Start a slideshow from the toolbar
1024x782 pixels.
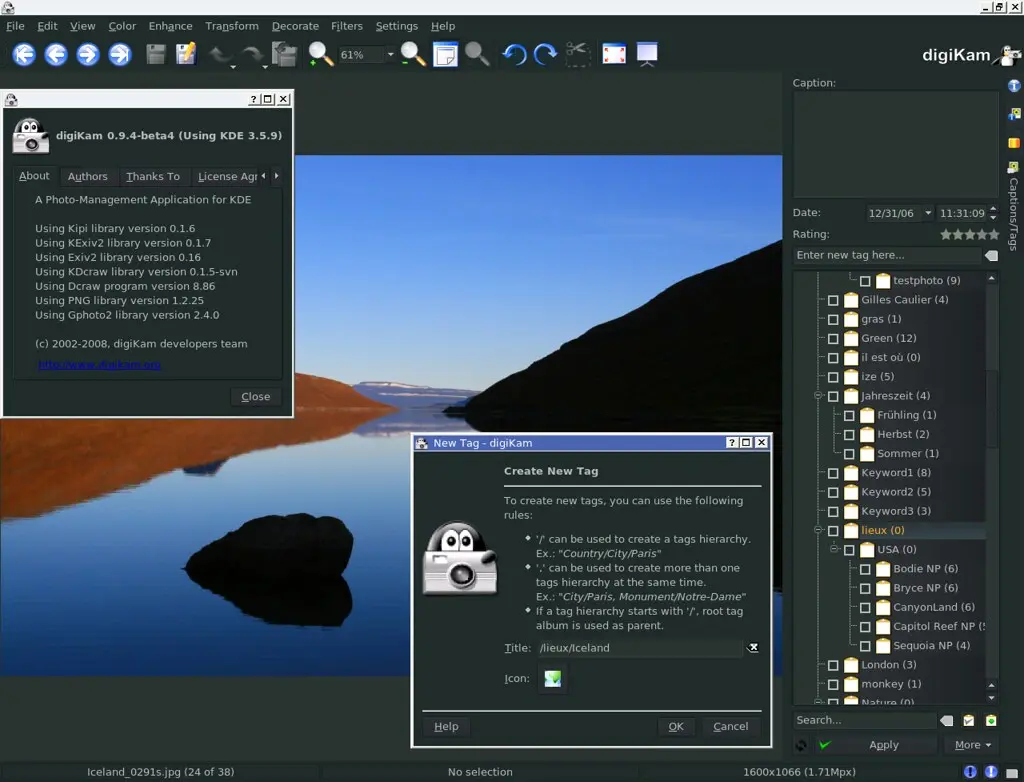pyautogui.click(x=647, y=54)
